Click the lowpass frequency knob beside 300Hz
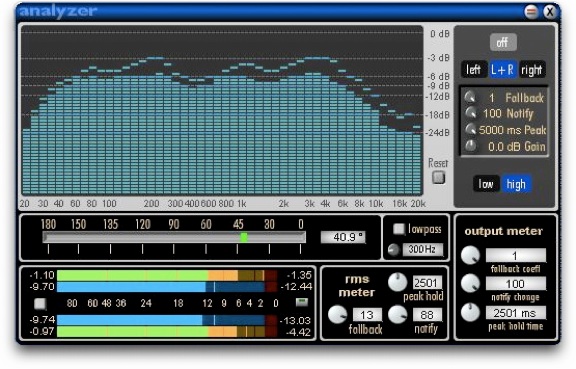 (x=393, y=250)
